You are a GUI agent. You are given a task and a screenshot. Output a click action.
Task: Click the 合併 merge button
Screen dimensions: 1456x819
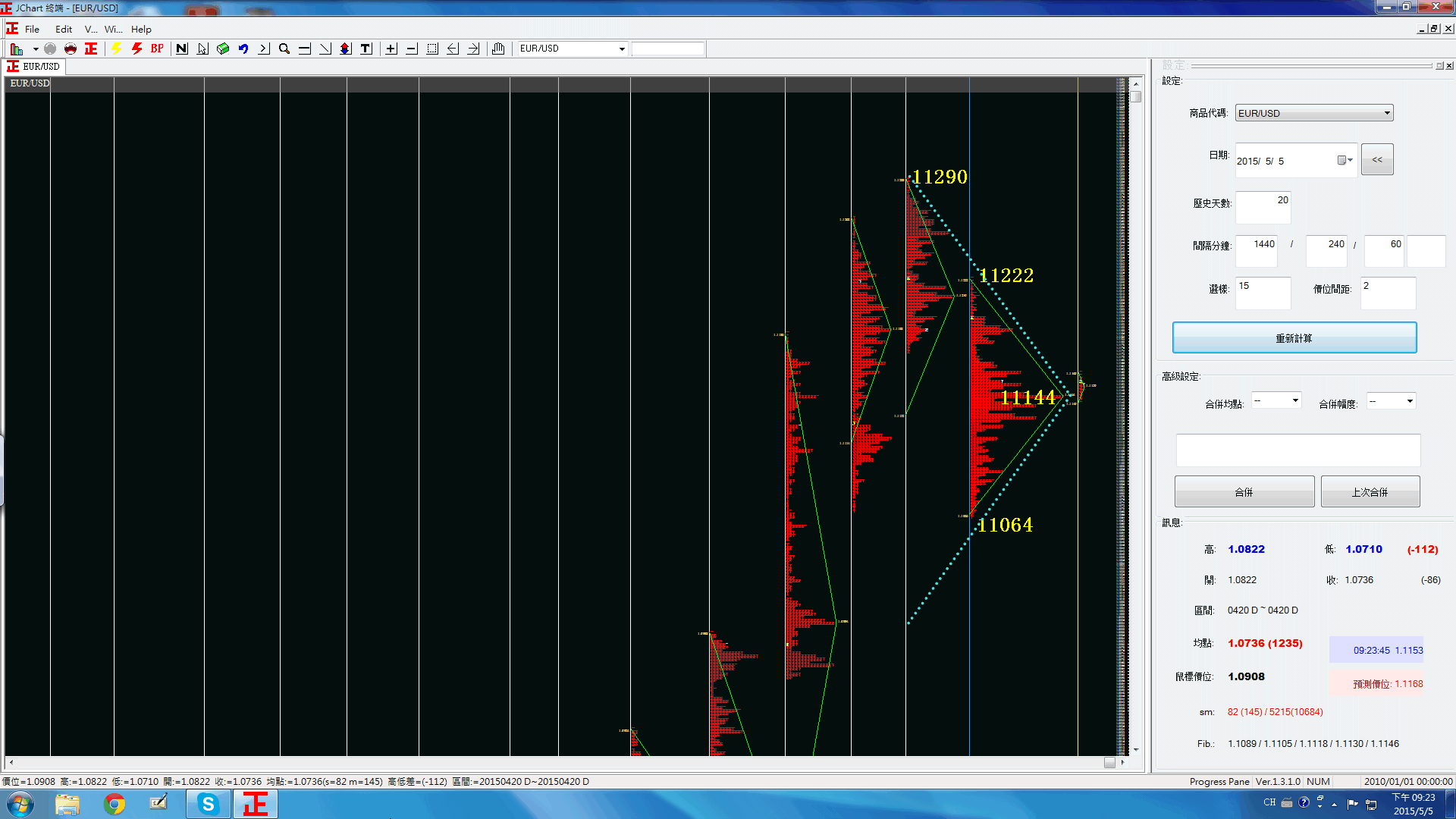tap(1244, 491)
